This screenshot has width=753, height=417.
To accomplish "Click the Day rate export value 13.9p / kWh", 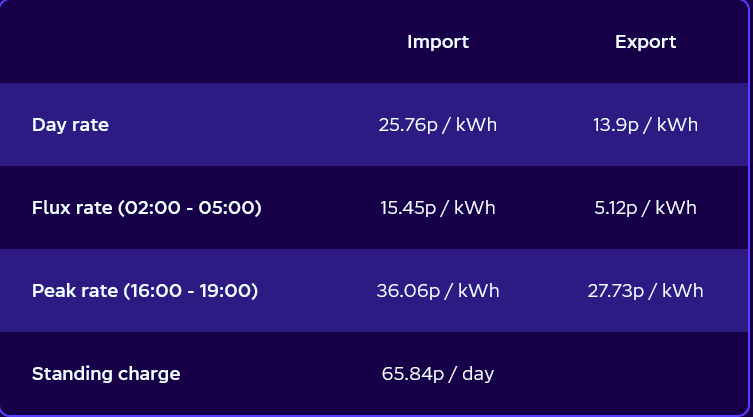I will coord(645,125).
